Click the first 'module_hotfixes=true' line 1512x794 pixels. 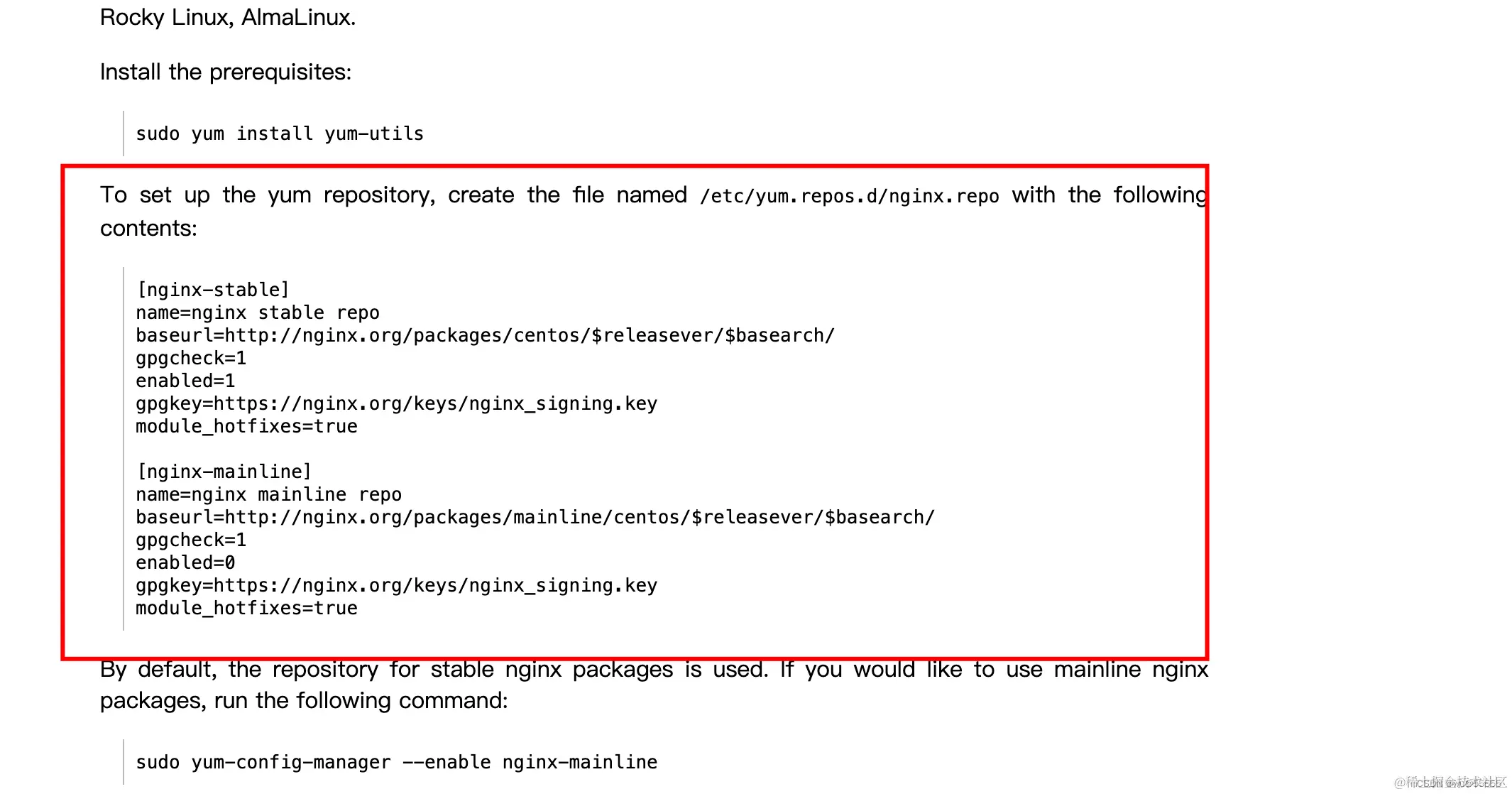[246, 426]
